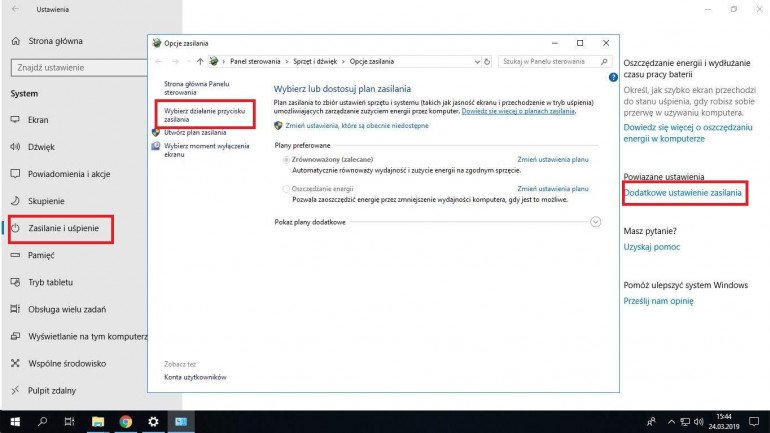770x433 pixels.
Task: Open Skupienie settings
Action: pos(46,201)
